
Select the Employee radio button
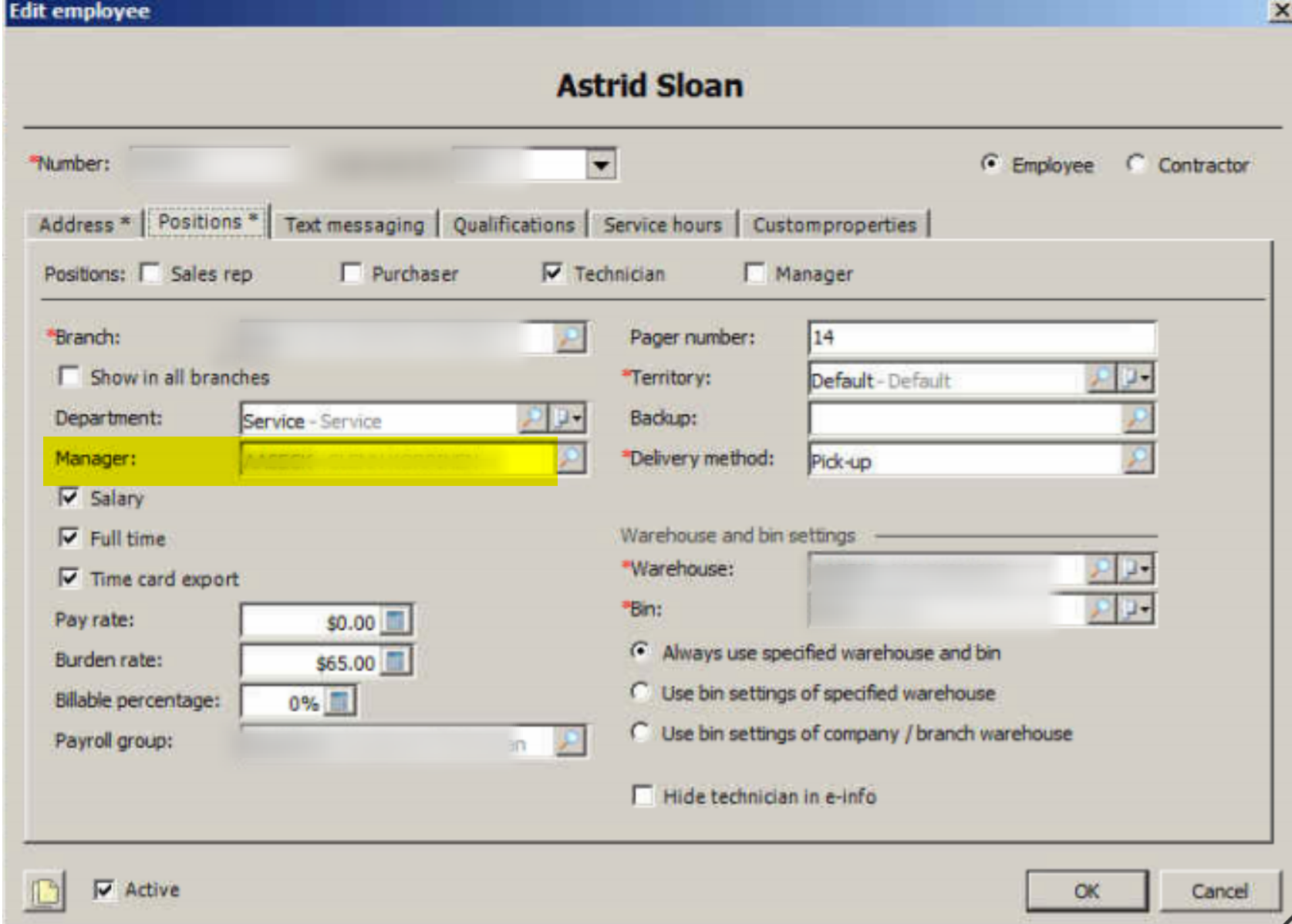990,164
